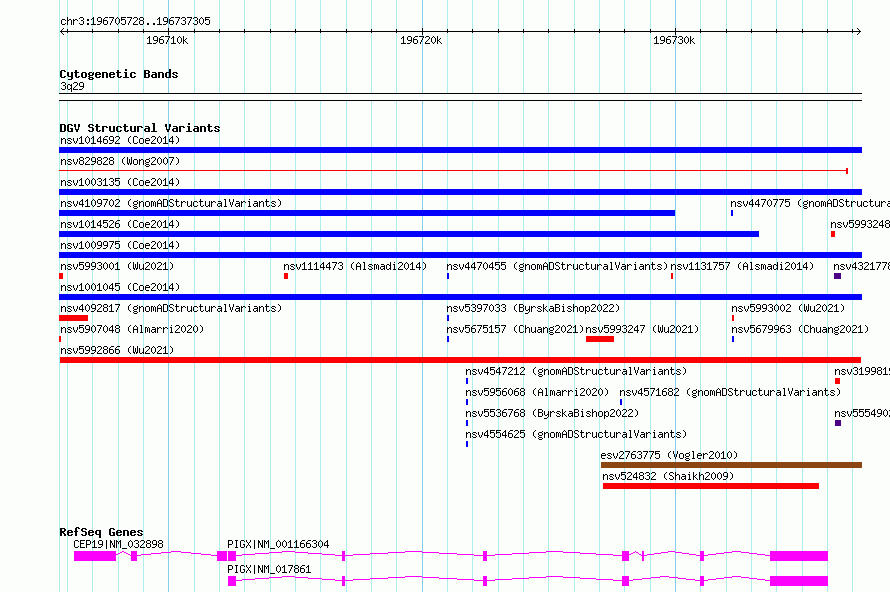Click the nsv4571682 gnomAD variant label
Viewport: 890px width, 592px height.
pyautogui.click(x=730, y=392)
